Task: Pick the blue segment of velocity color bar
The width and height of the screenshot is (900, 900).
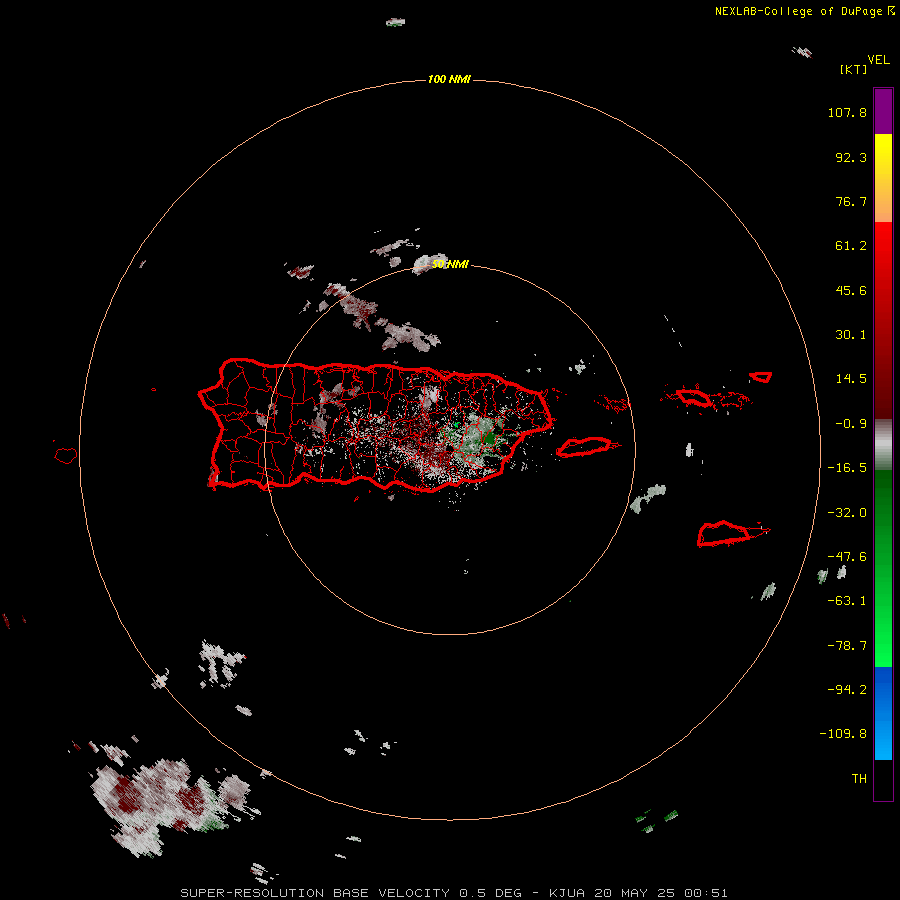Action: (x=883, y=713)
